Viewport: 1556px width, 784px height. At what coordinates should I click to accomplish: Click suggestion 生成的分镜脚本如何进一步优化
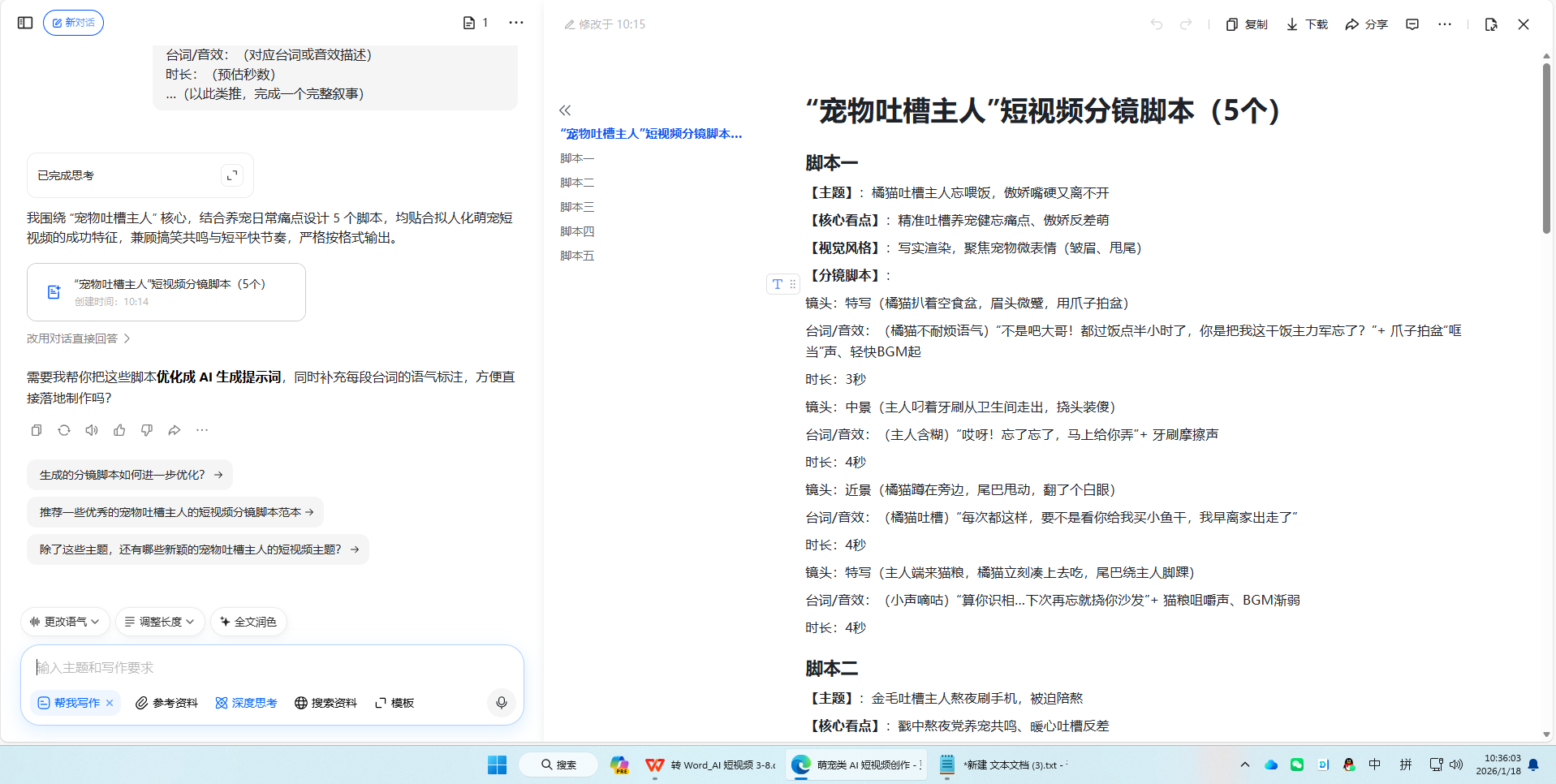[122, 475]
